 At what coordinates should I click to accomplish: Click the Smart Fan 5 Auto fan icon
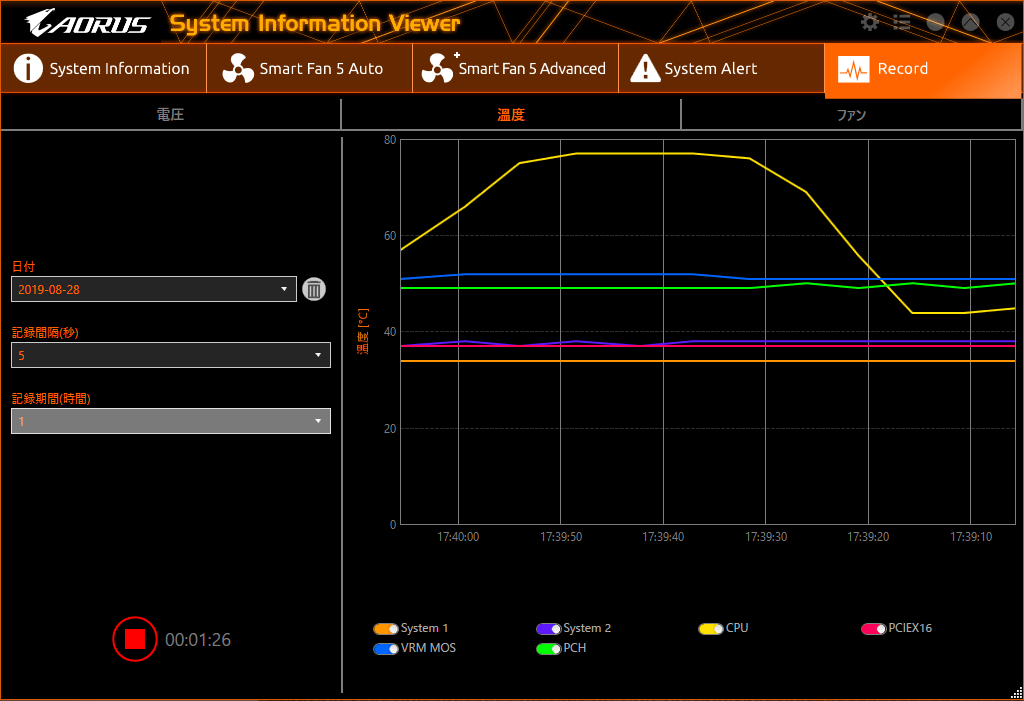click(238, 69)
